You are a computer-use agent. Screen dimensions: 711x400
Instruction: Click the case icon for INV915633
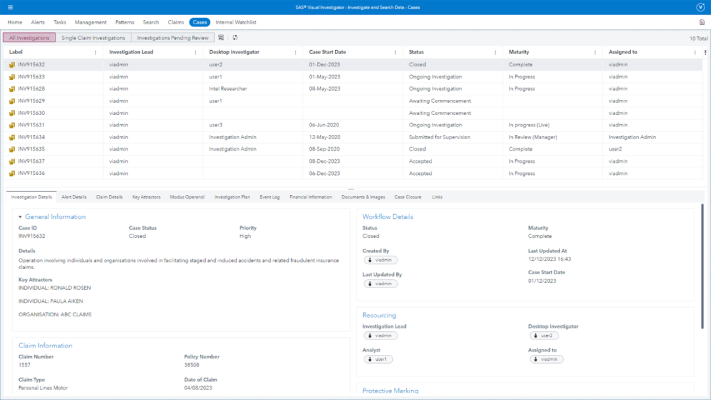click(12, 77)
